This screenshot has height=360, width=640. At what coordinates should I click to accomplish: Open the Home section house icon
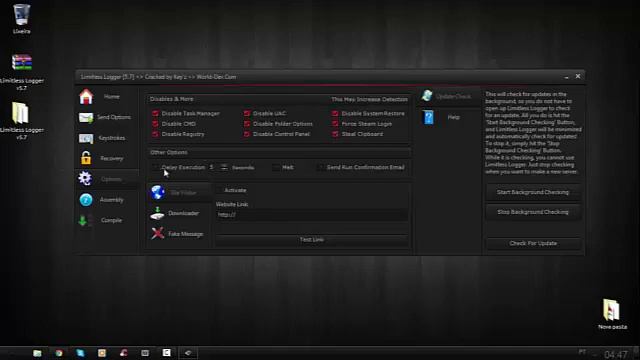coord(86,97)
